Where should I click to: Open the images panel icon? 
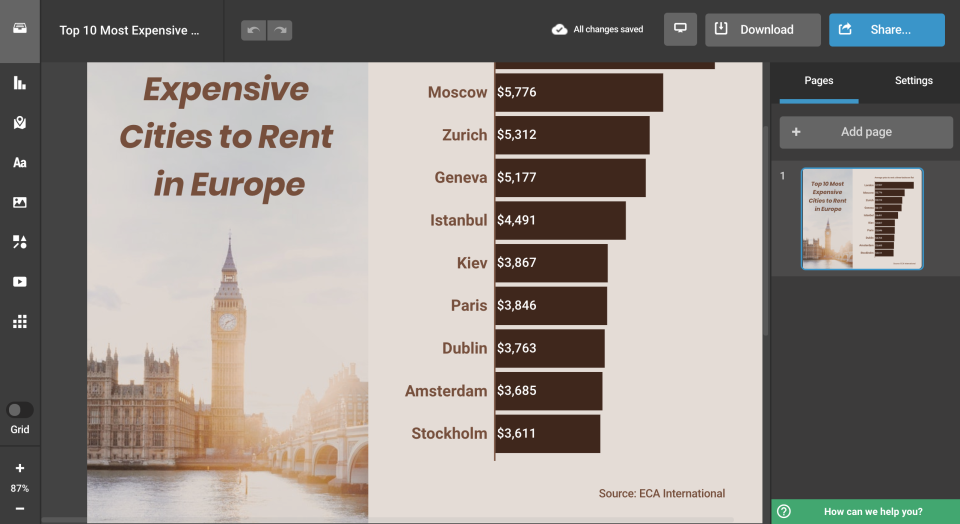tap(20, 202)
